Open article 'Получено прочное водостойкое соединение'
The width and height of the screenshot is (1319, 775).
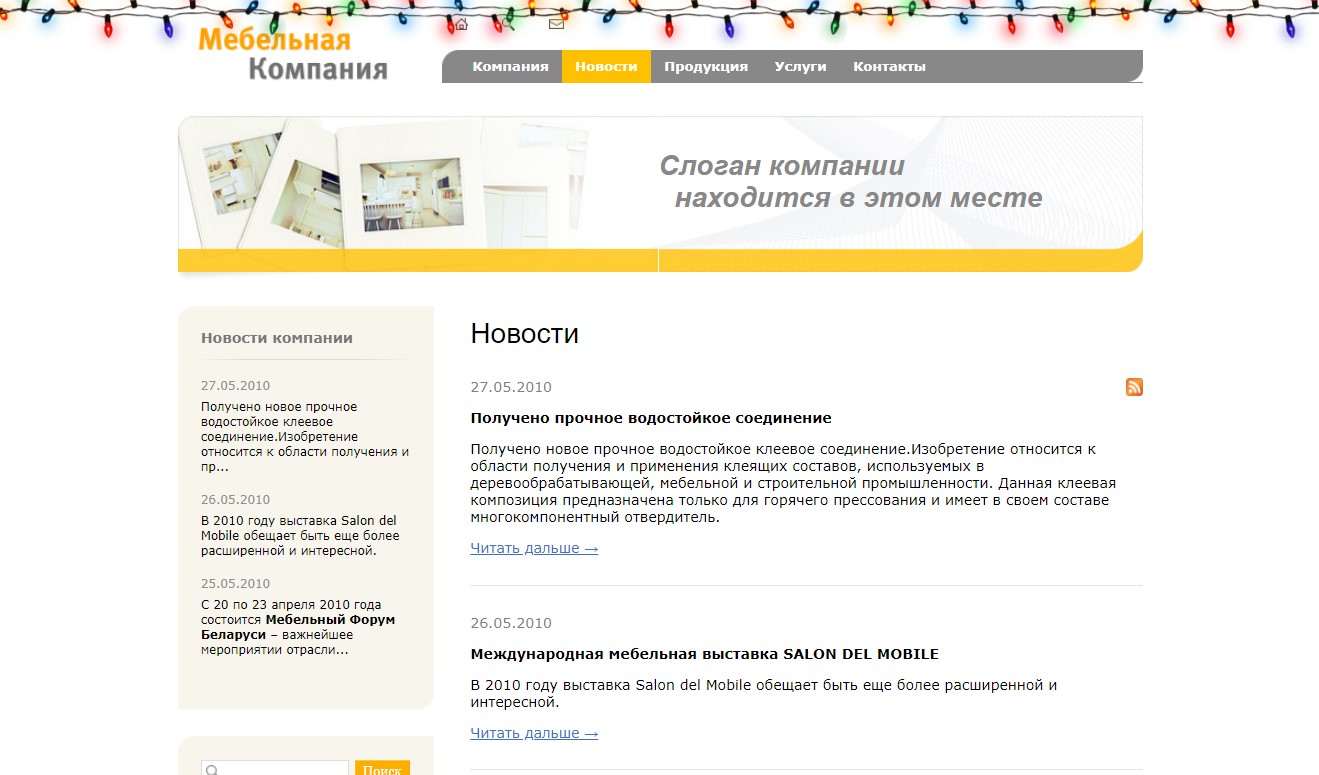[651, 418]
